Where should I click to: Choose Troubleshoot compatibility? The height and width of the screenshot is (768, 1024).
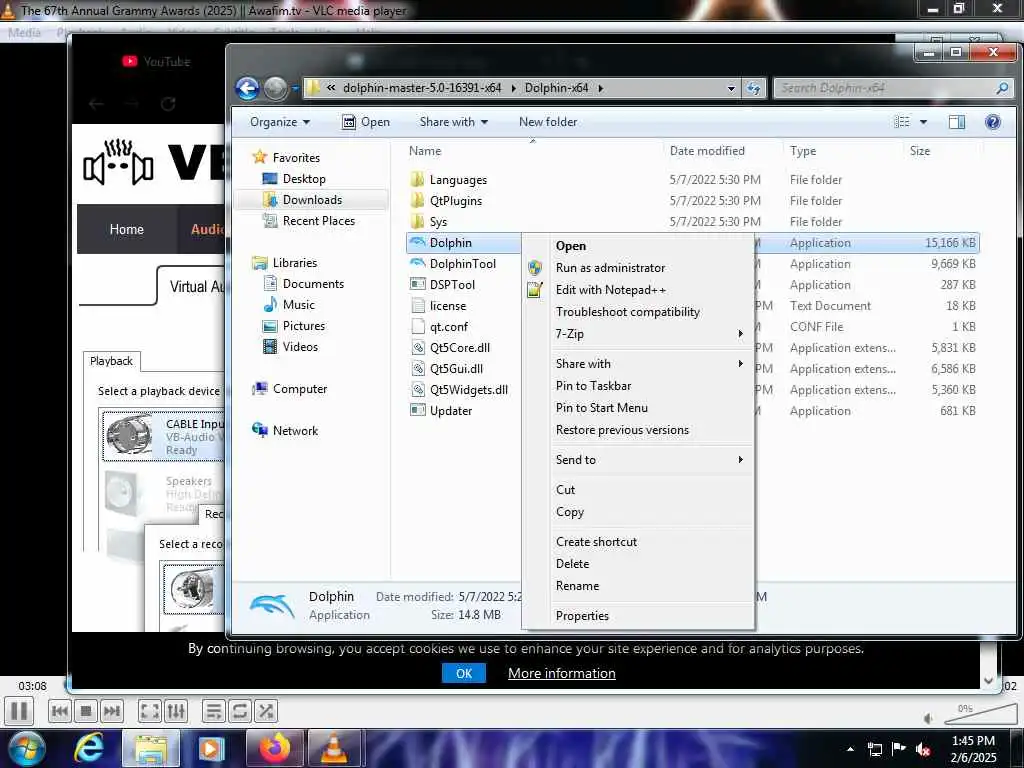click(639, 312)
